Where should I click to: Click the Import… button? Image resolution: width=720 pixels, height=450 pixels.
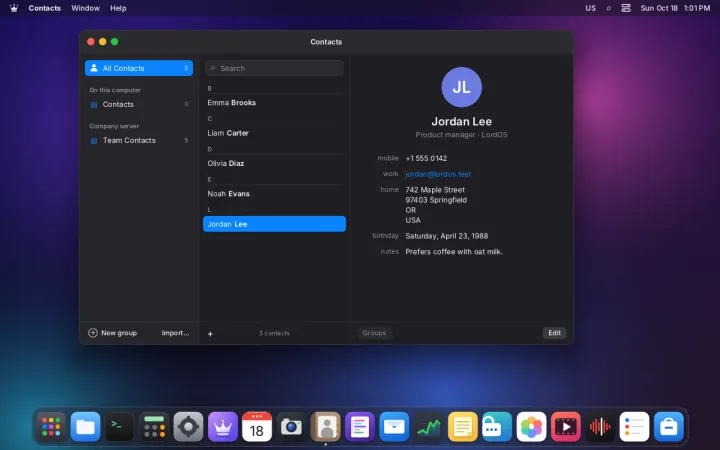point(175,333)
